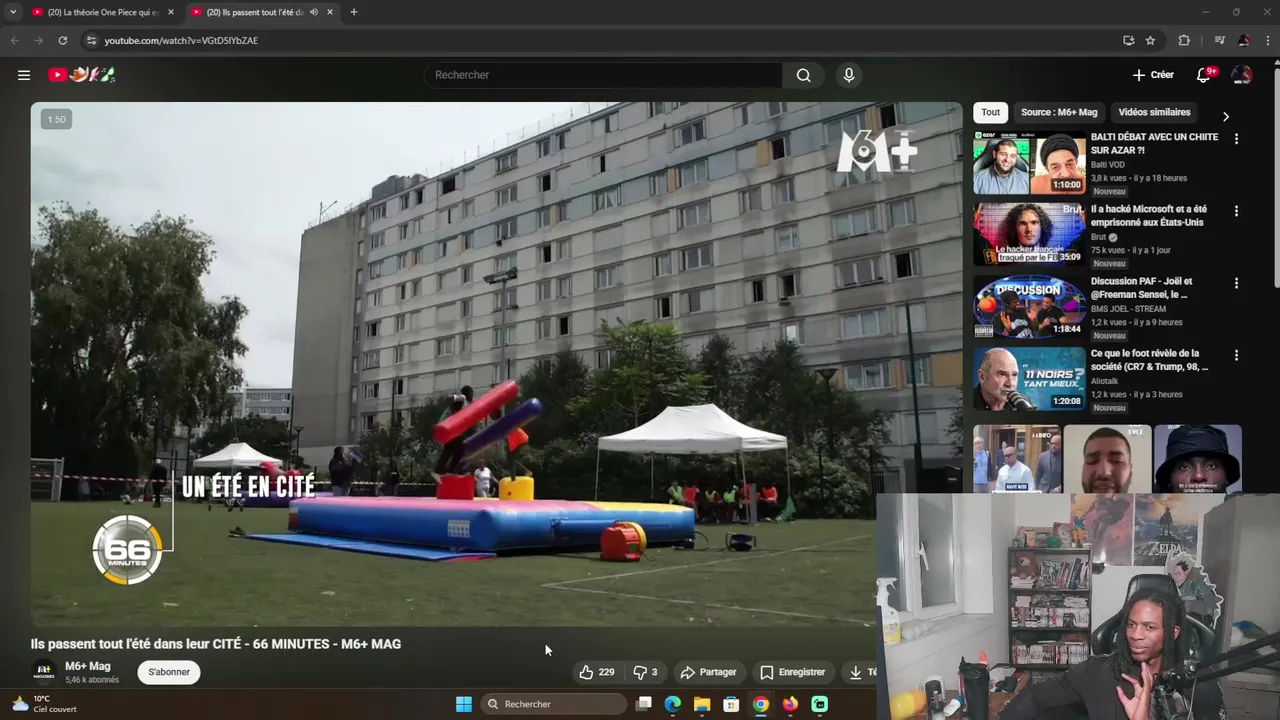
Task: Open options for BALTI DÉBAT video
Action: 1236,139
